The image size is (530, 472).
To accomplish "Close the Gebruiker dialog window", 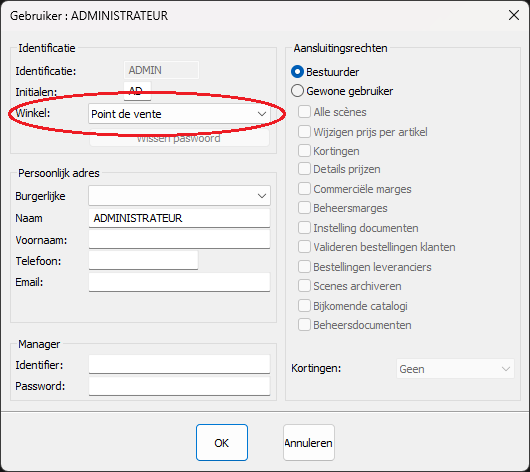I will click(514, 15).
